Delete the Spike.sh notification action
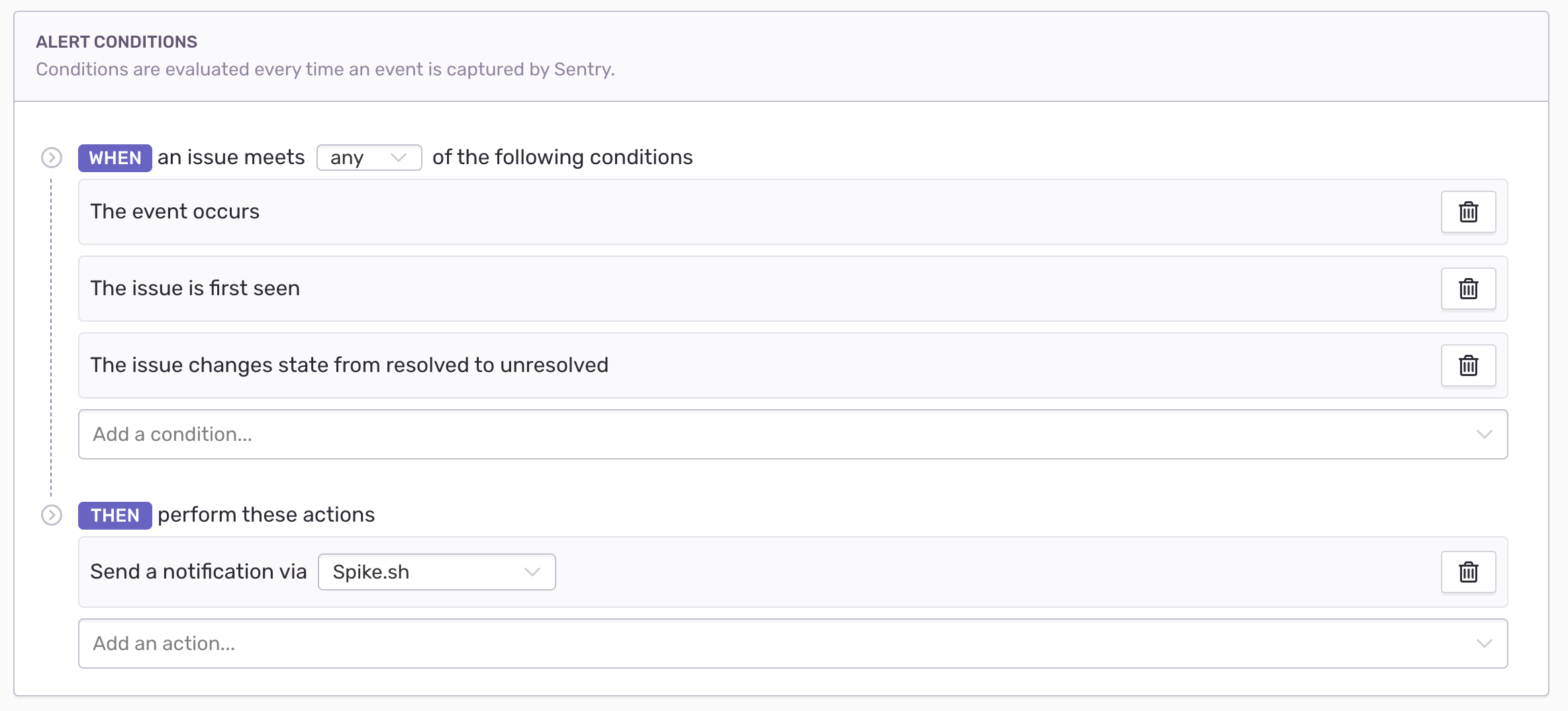The width and height of the screenshot is (1568, 711). [1468, 572]
